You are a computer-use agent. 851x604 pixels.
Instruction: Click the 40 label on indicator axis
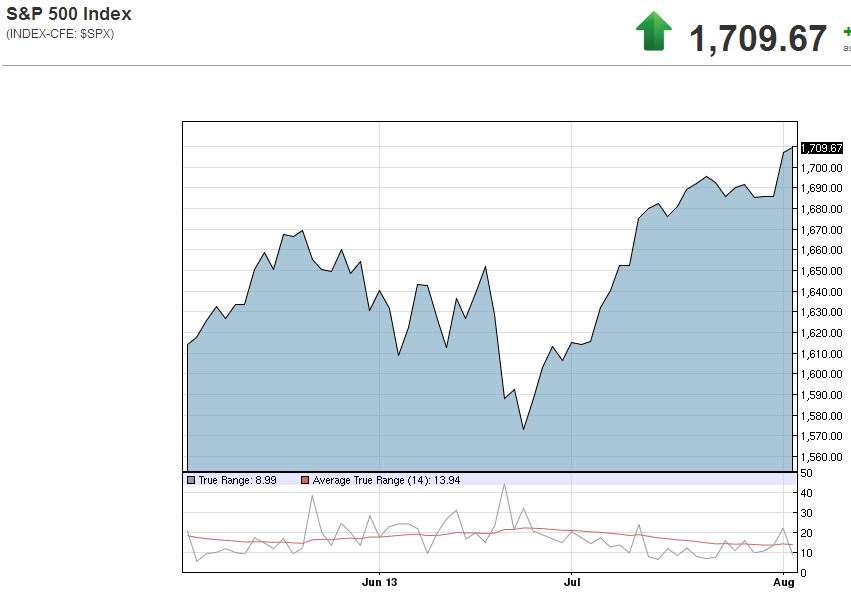[806, 493]
